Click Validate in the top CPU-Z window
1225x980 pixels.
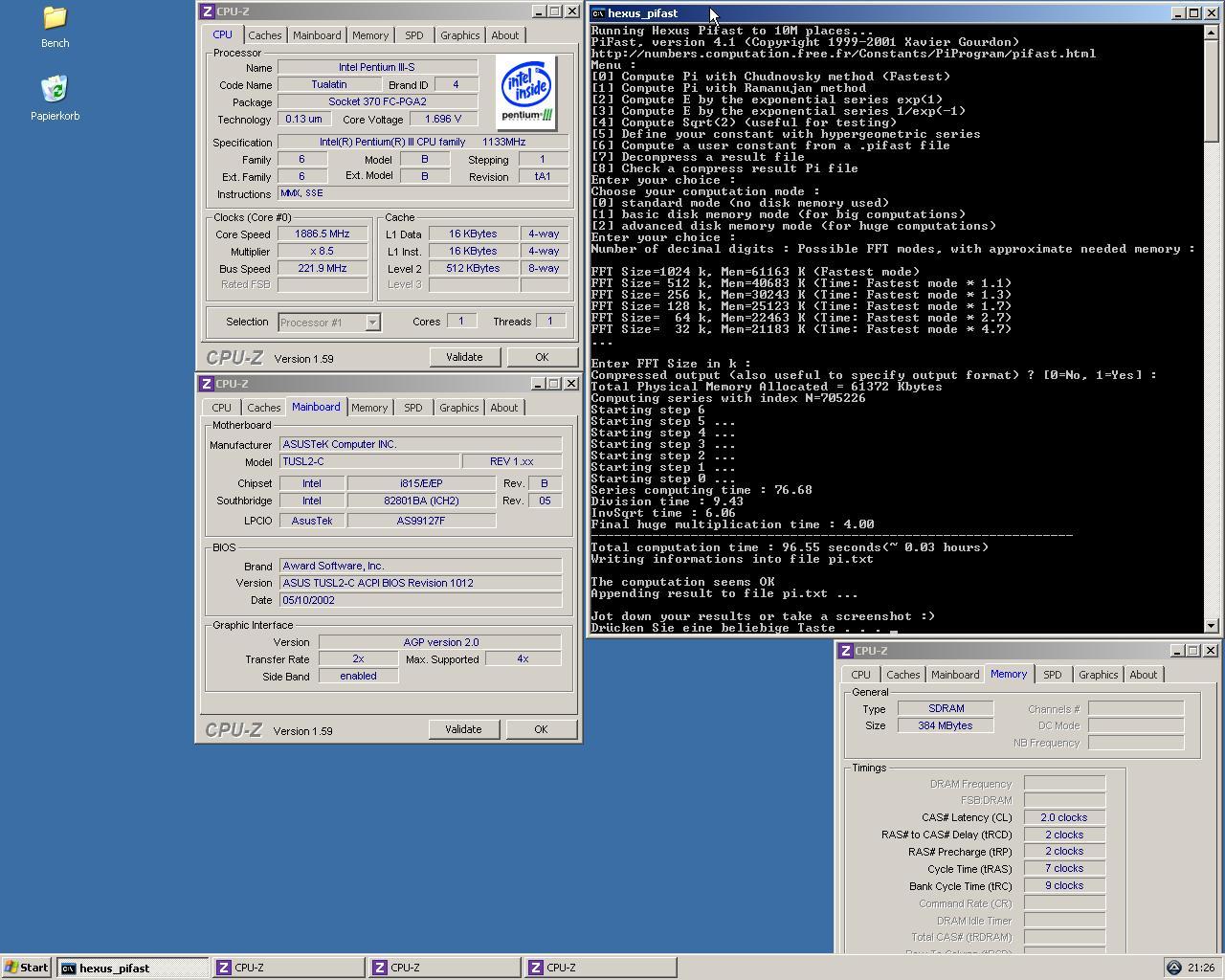(x=464, y=357)
